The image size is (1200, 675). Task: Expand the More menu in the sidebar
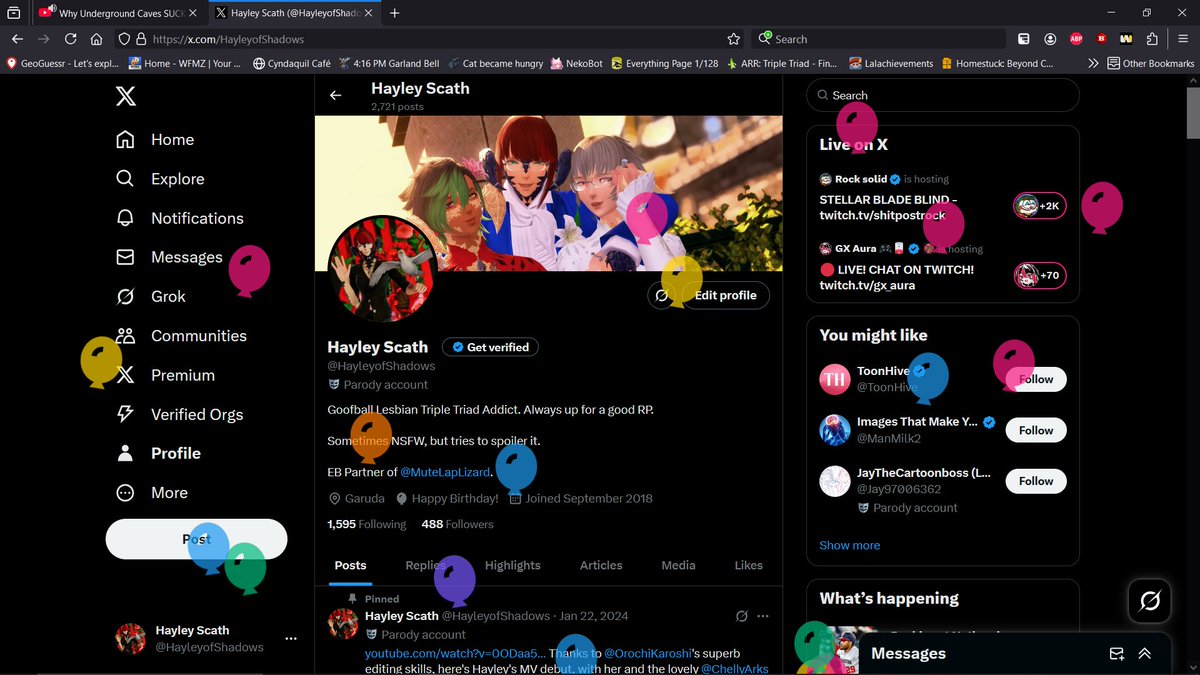click(152, 493)
